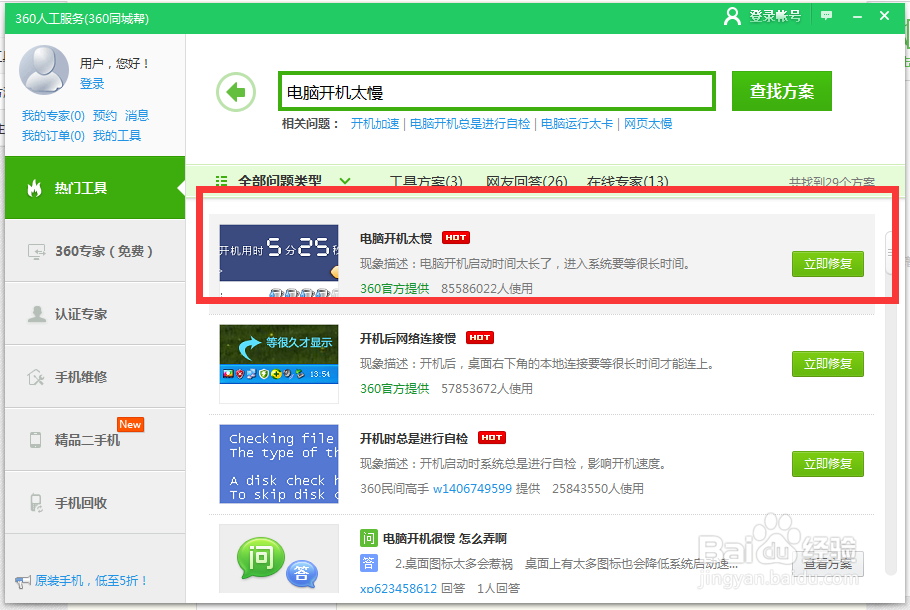This screenshot has height=610, width=910.
Task: Click the blue 答 badge icon
Action: pyautogui.click(x=369, y=562)
